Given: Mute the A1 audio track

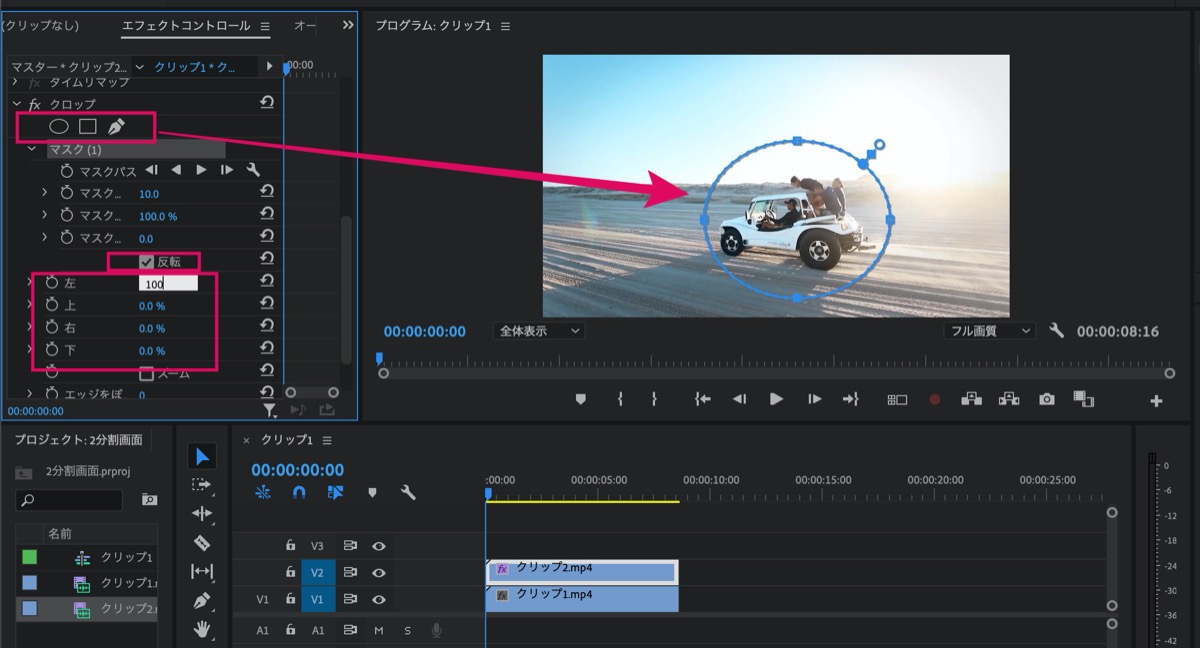Looking at the screenshot, I should (379, 630).
